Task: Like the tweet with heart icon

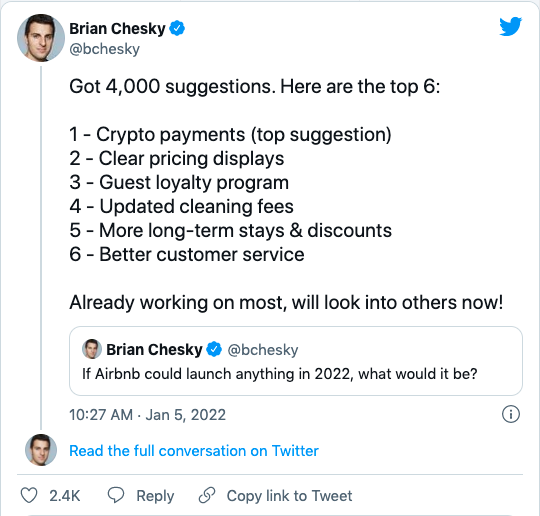Action: coord(29,495)
